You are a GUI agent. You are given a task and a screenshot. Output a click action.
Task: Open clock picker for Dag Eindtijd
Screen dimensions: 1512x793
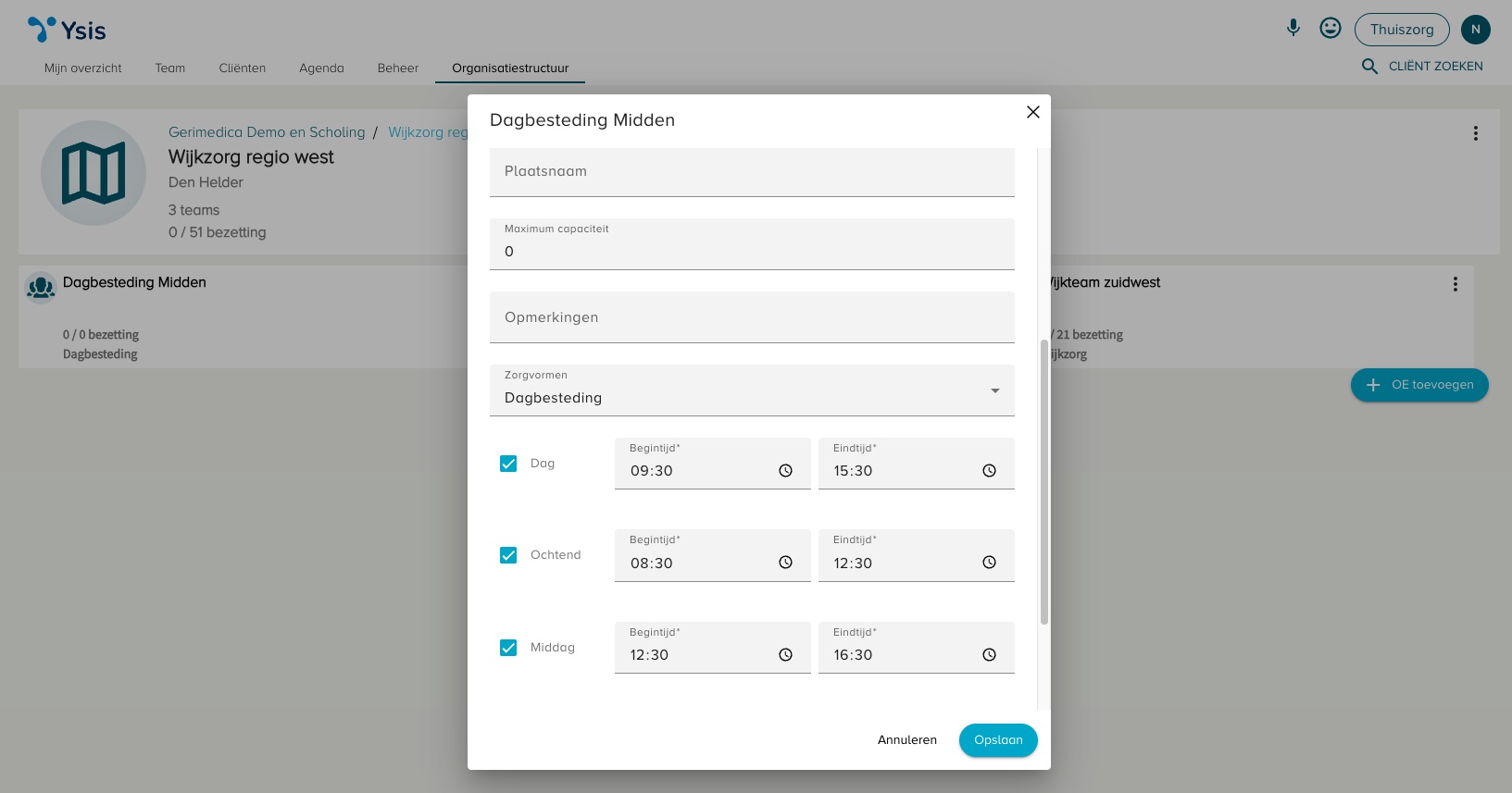point(989,471)
